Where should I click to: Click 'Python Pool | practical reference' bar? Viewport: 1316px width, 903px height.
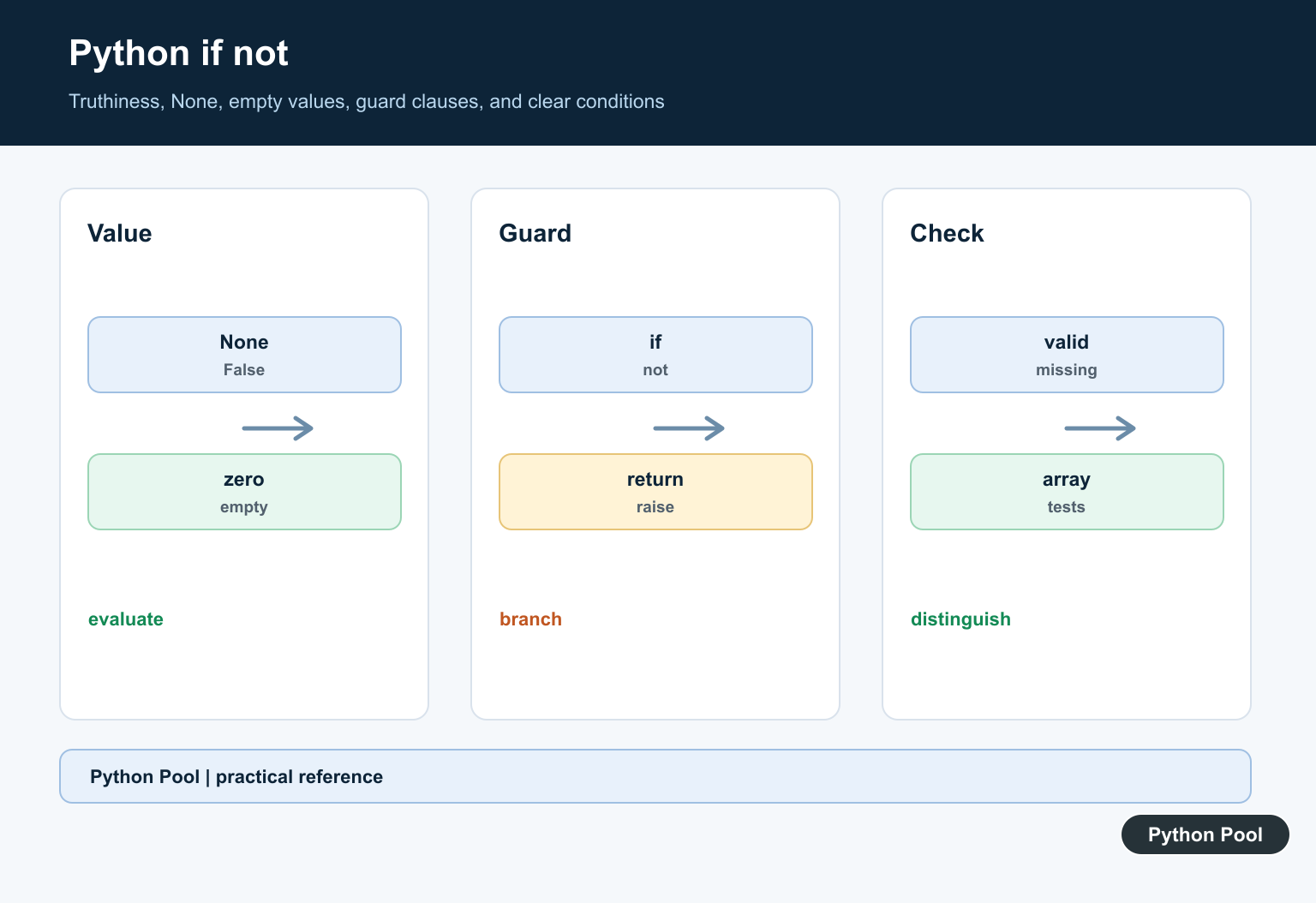[655, 776]
